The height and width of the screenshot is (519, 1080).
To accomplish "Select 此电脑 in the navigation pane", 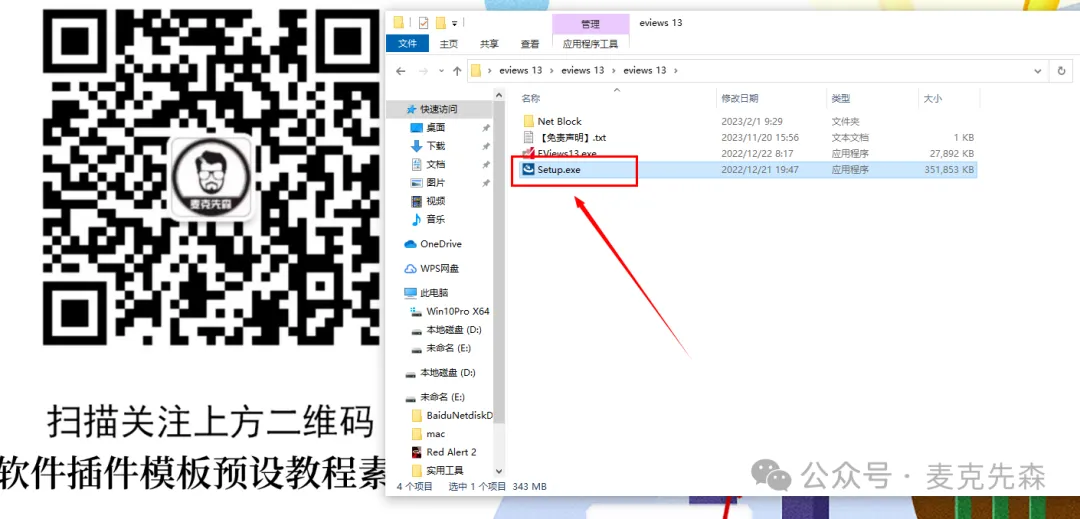I will coord(434,293).
